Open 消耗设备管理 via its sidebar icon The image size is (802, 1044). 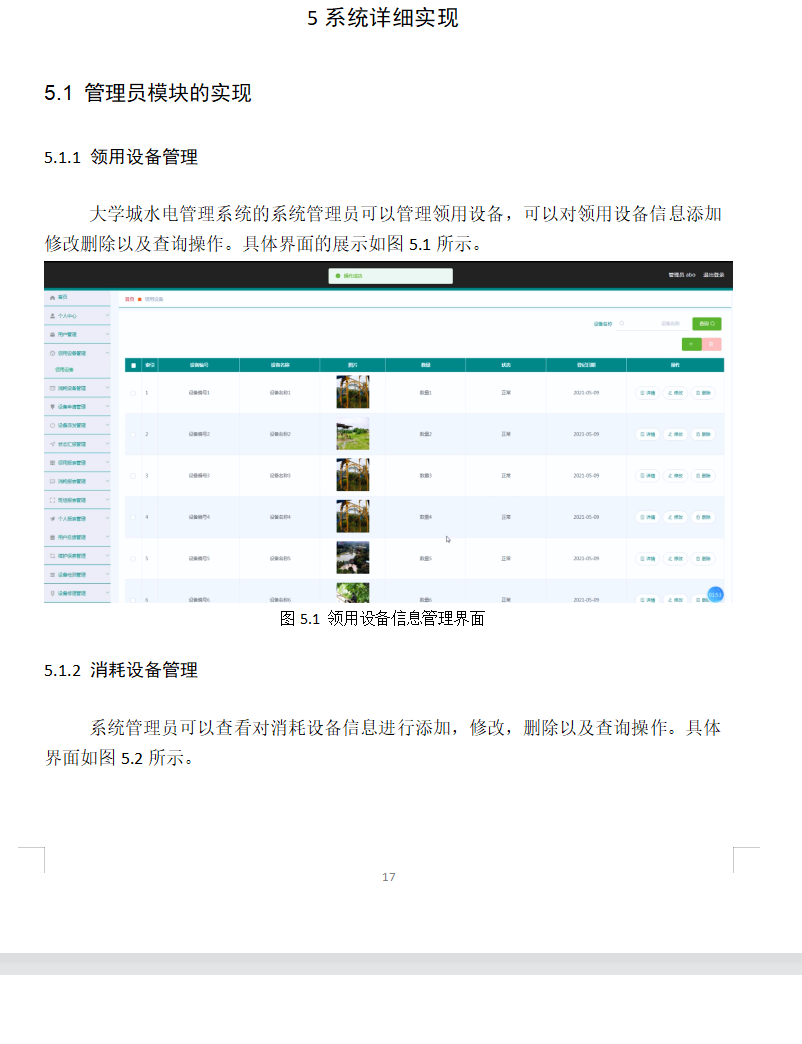coord(51,388)
